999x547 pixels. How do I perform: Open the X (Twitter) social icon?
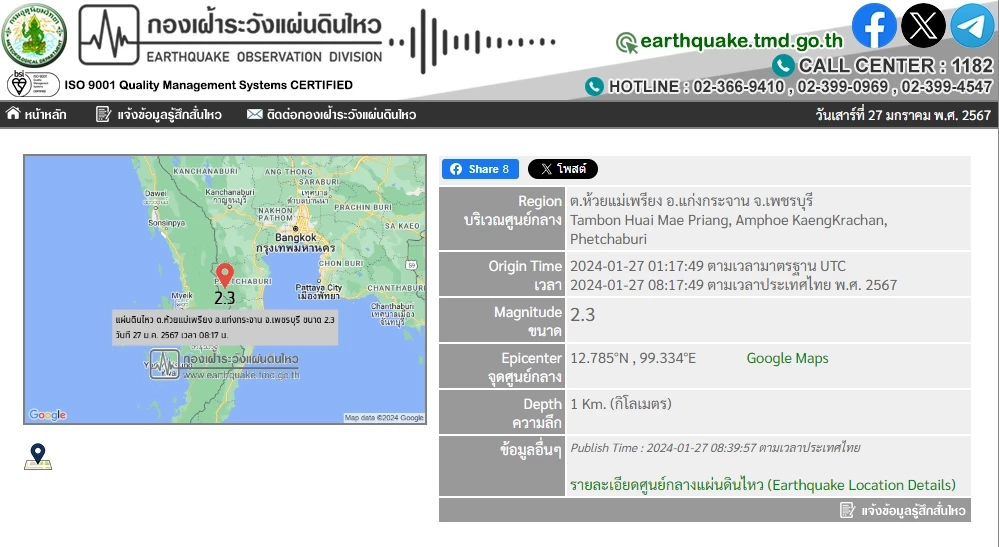923,25
